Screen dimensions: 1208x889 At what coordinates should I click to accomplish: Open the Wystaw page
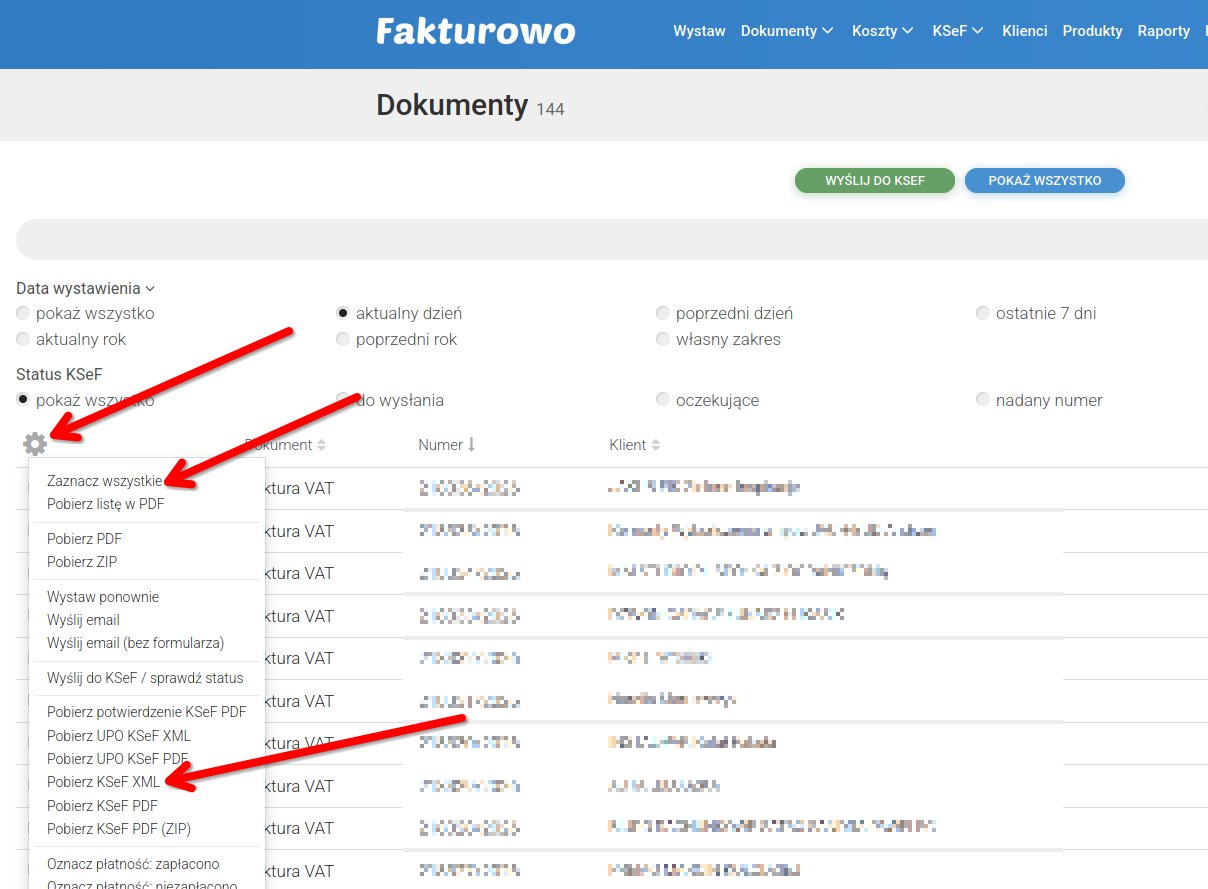pyautogui.click(x=699, y=31)
